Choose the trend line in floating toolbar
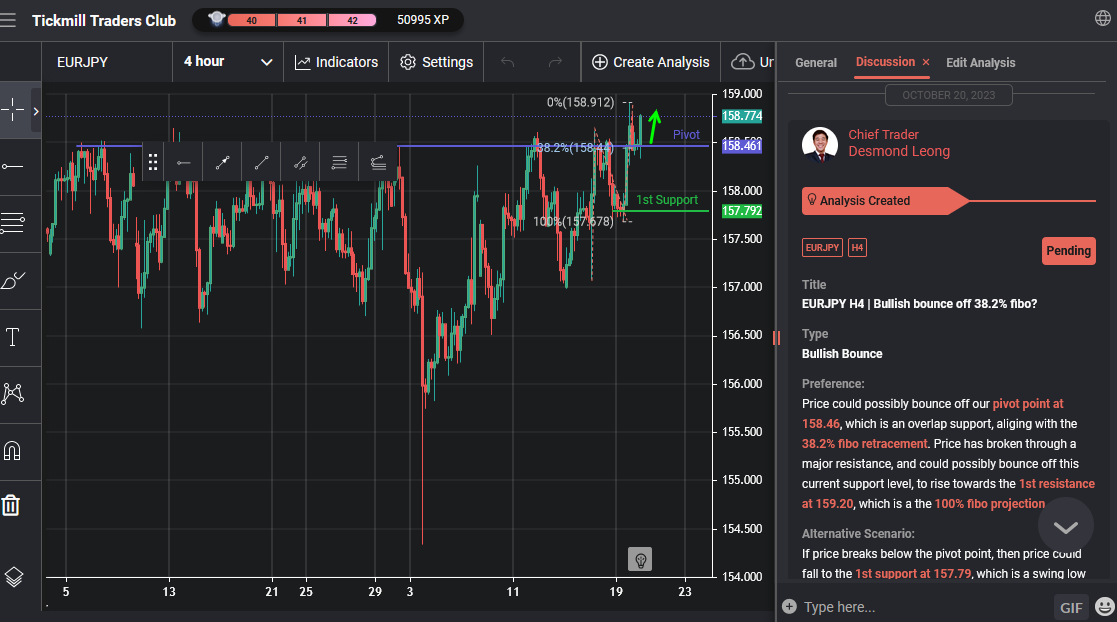This screenshot has height=622, width=1117. (261, 162)
